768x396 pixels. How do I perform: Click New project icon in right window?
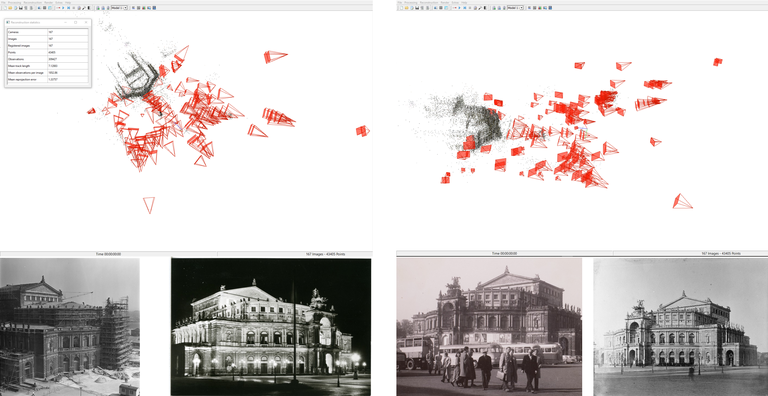pyautogui.click(x=402, y=8)
